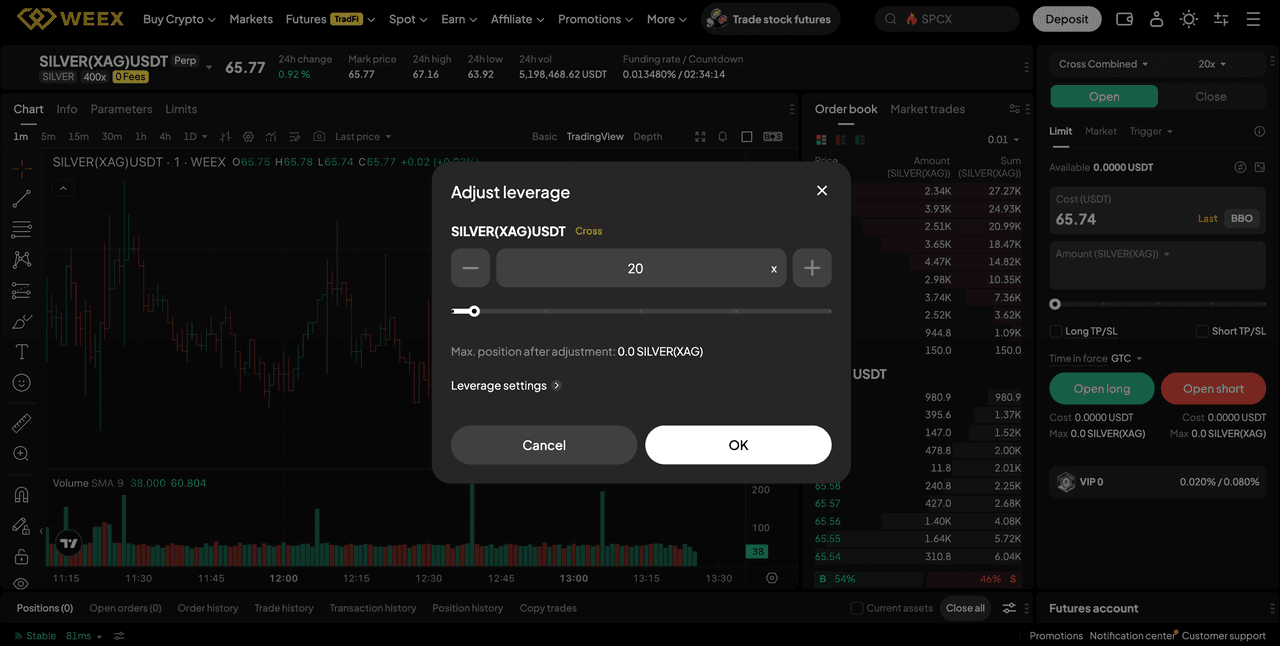Select the Close position tab
The height and width of the screenshot is (646, 1280).
coord(1211,97)
